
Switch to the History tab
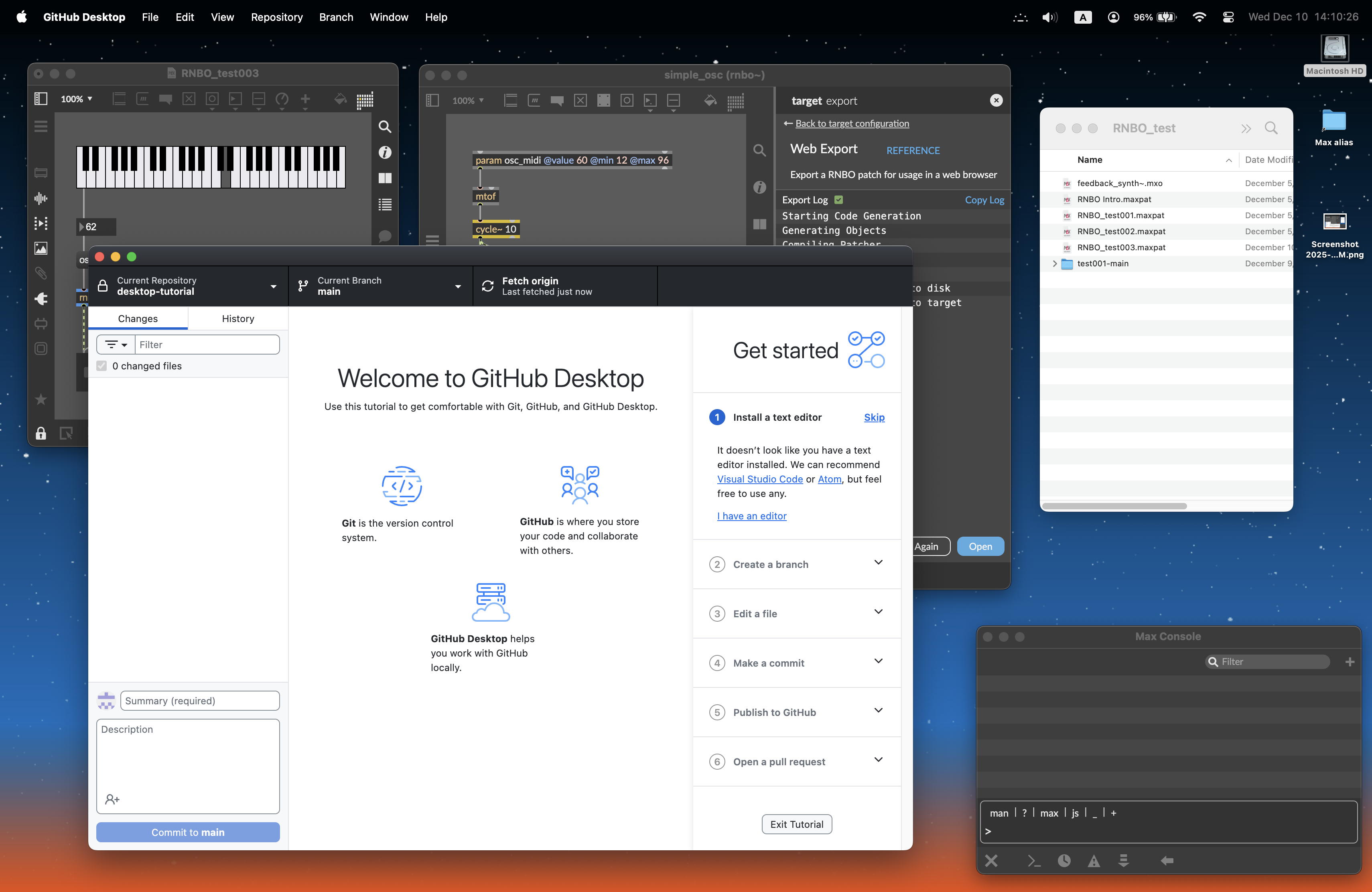point(237,318)
